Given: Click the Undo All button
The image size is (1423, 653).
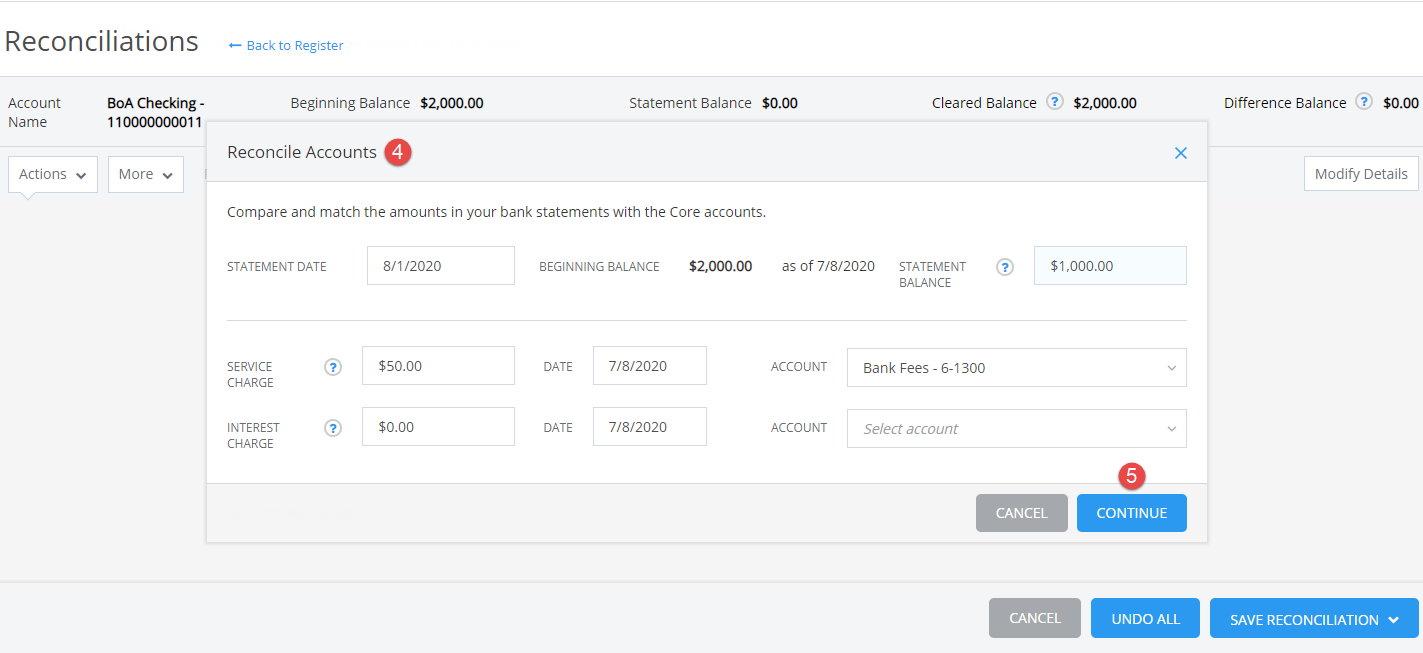Looking at the screenshot, I should [1146, 618].
